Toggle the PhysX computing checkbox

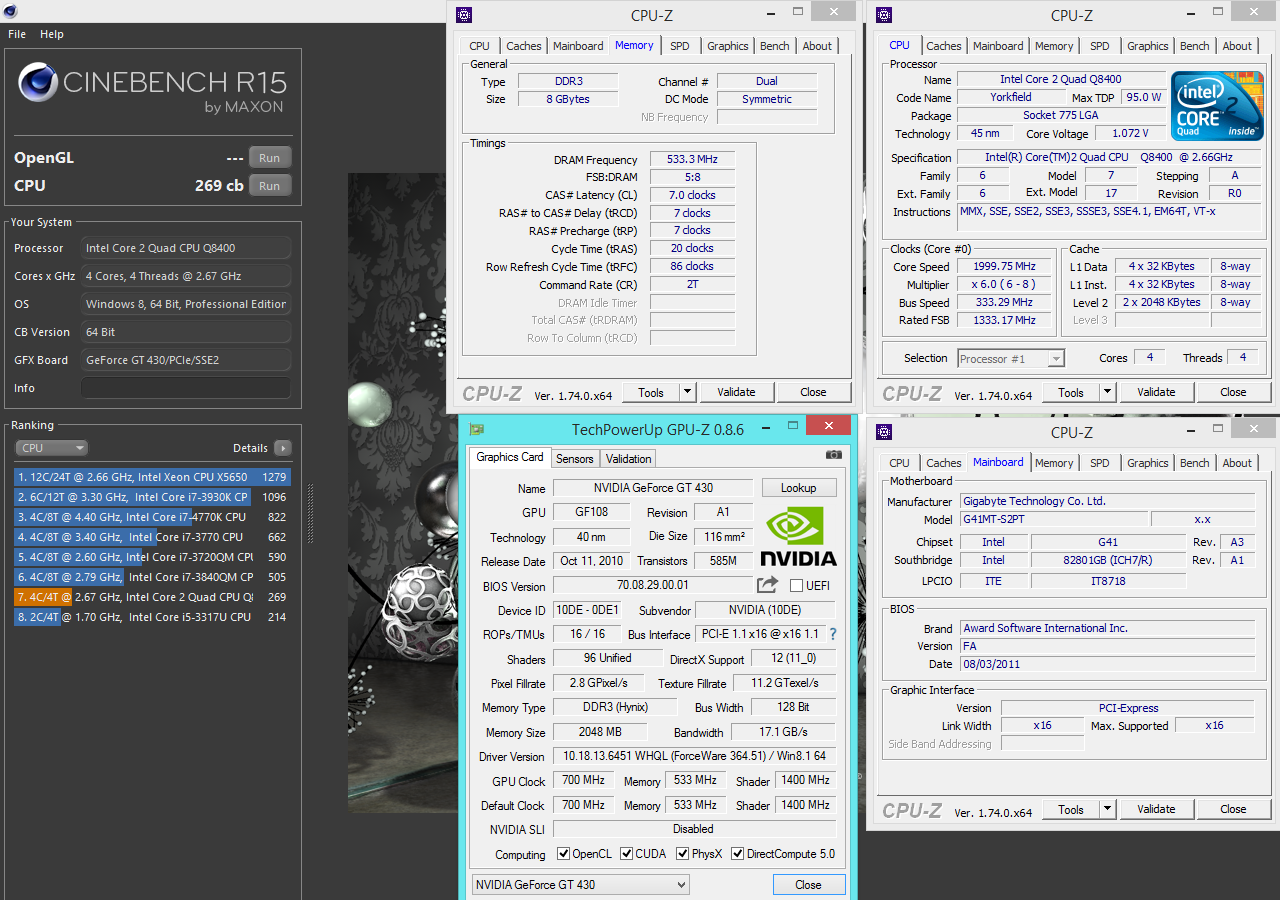coord(683,854)
